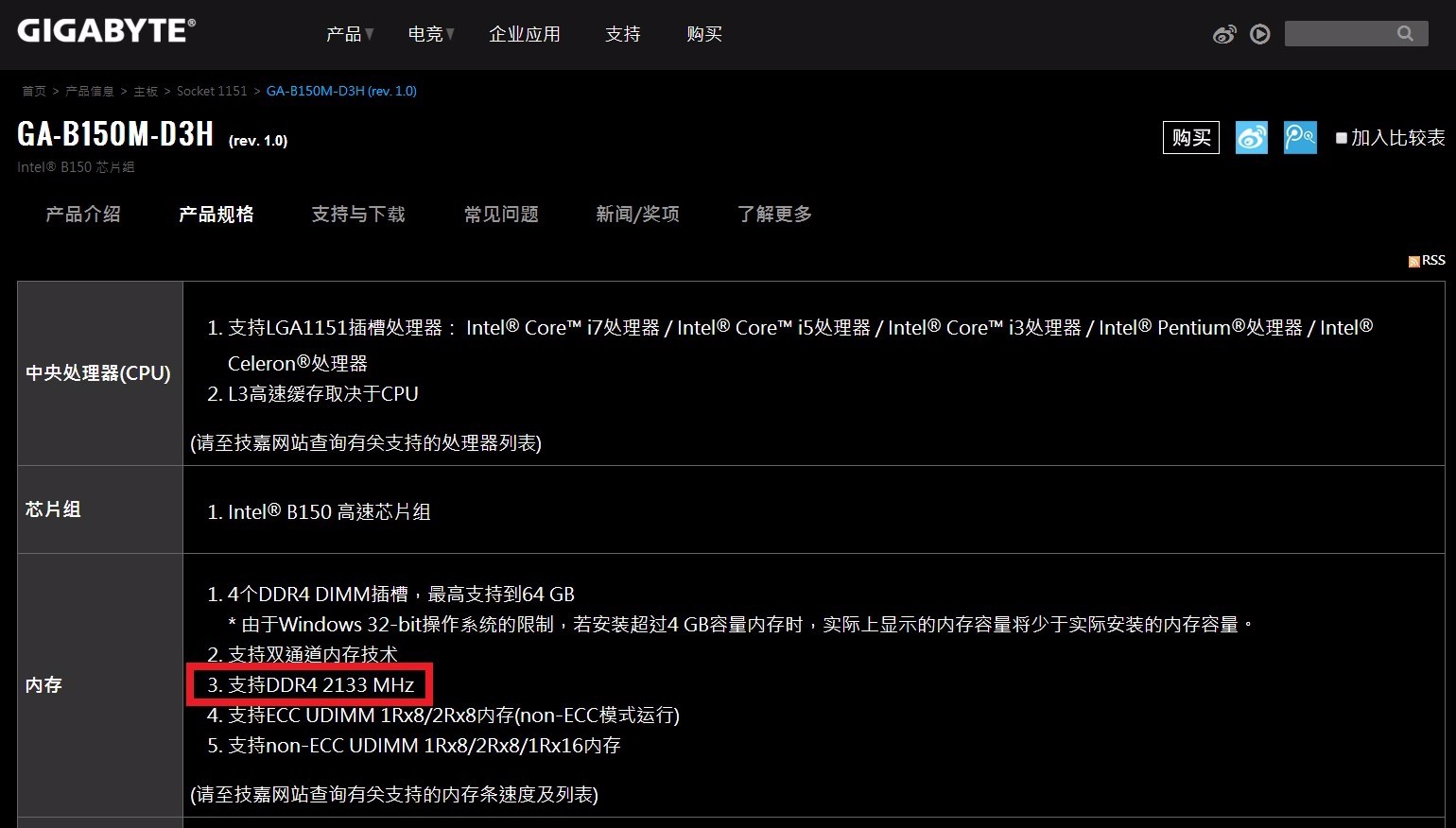Click the search magnifier icon
Screen dimensions: 1456x828
click(x=1405, y=34)
